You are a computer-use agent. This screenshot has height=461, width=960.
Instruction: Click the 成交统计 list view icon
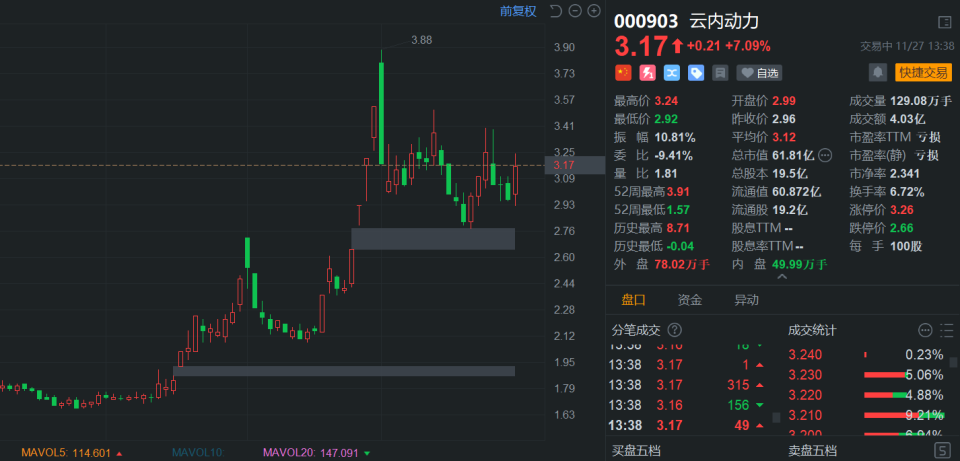[x=947, y=331]
